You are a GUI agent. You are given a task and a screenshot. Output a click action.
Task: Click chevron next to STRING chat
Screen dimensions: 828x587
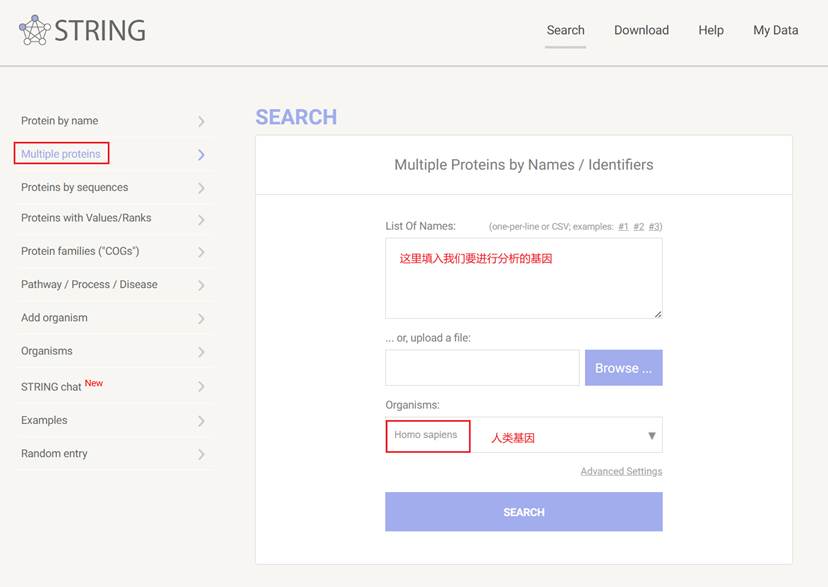click(201, 386)
